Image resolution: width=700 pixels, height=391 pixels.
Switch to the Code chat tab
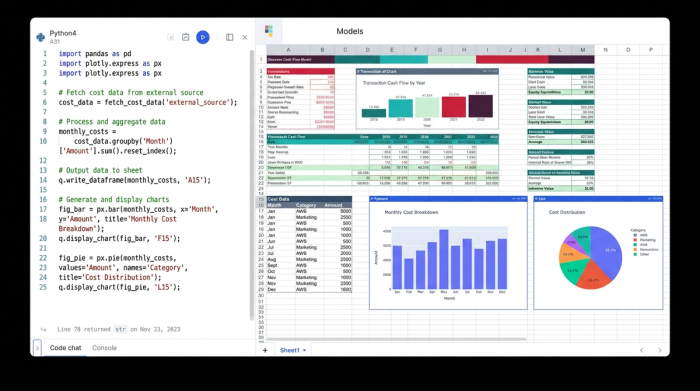click(65, 348)
